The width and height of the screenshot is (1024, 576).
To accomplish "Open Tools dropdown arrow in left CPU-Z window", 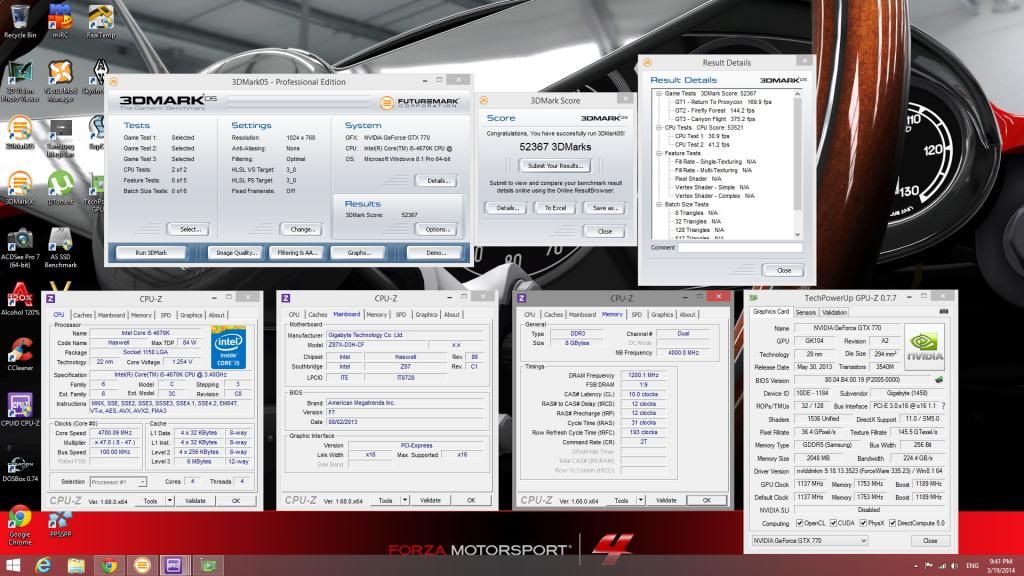I will tap(170, 501).
